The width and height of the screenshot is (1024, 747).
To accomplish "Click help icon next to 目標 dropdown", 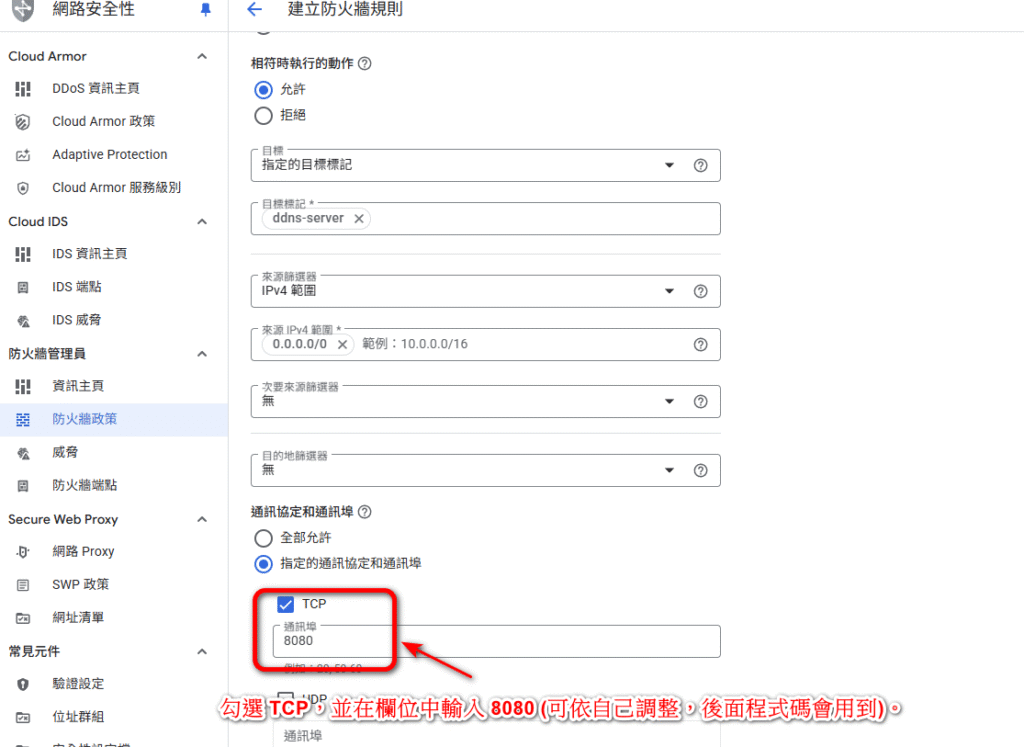I will (700, 165).
